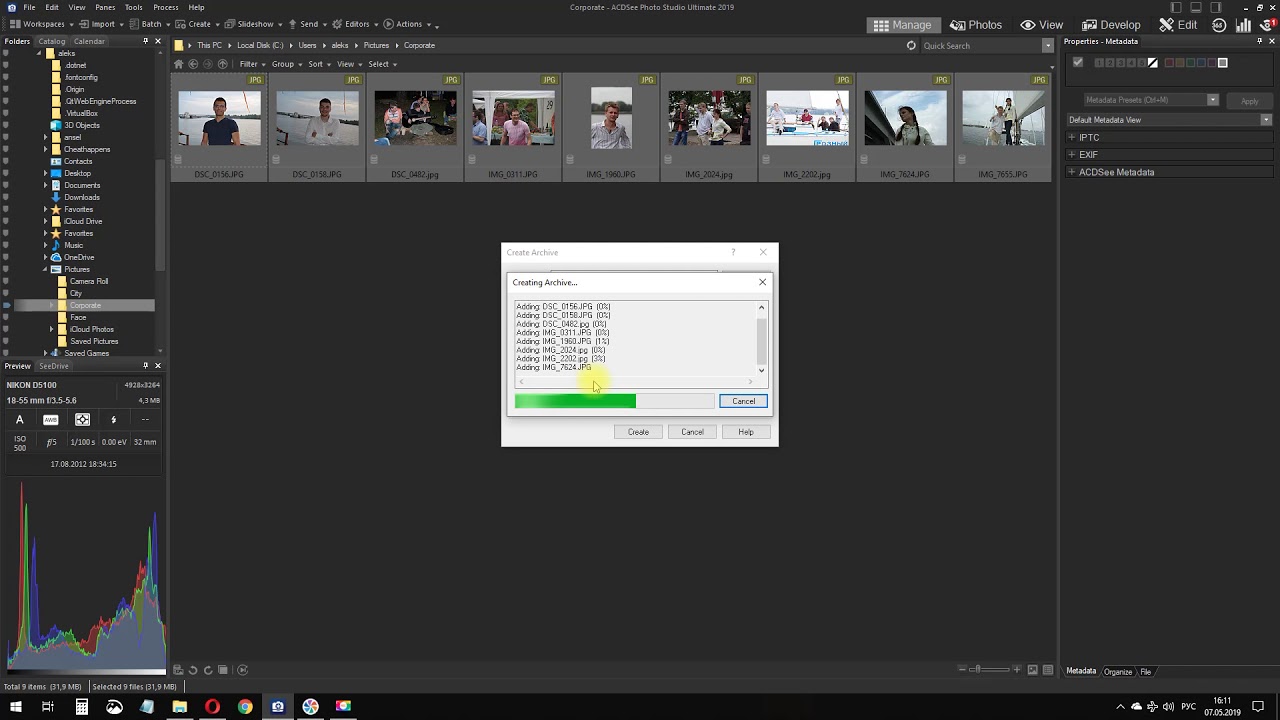Viewport: 1280px width, 720px height.
Task: Open the Message Center eye icon
Action: pyautogui.click(x=1268, y=25)
